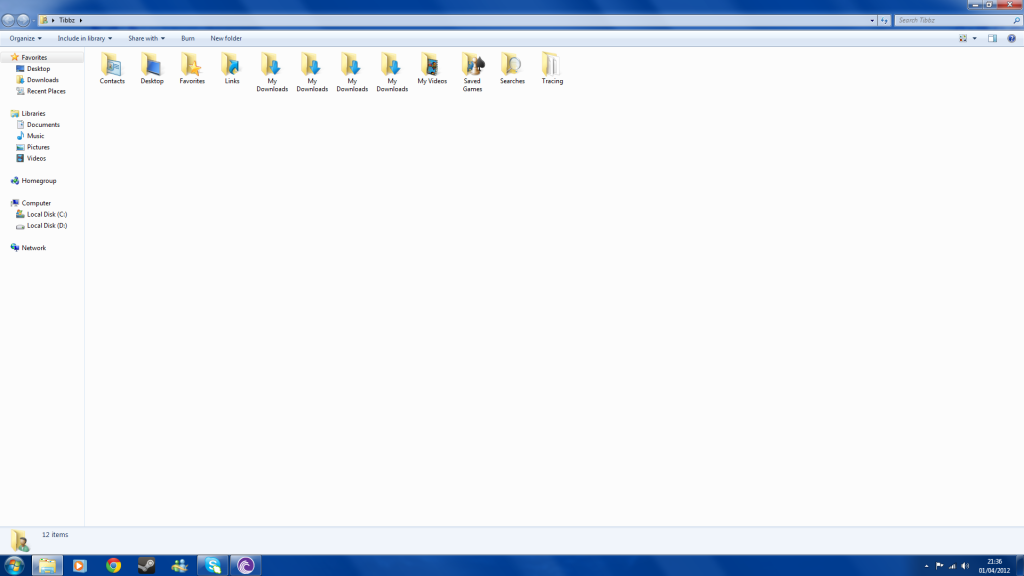This screenshot has height=576, width=1024.
Task: Go back with the Back arrow button
Action: click(x=8, y=20)
